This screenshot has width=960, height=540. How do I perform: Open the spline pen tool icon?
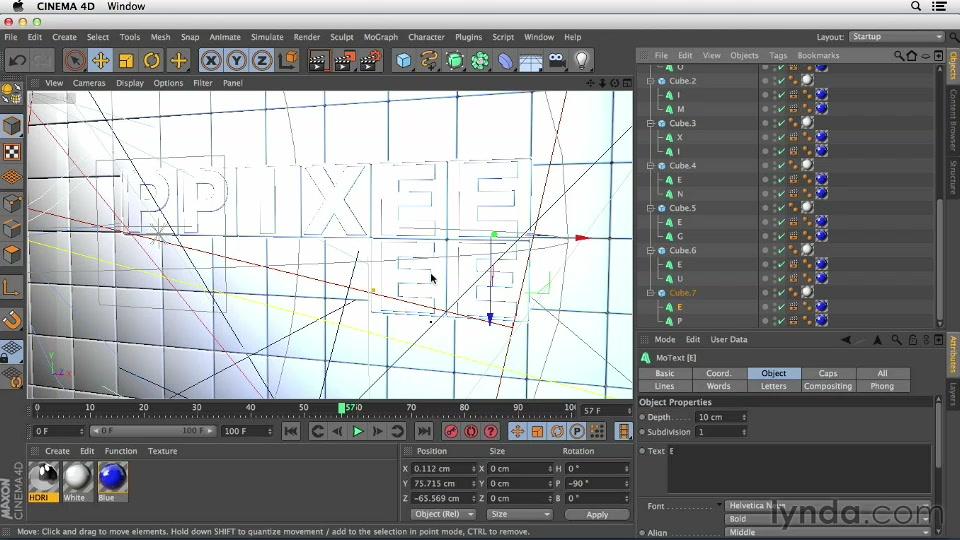[429, 61]
